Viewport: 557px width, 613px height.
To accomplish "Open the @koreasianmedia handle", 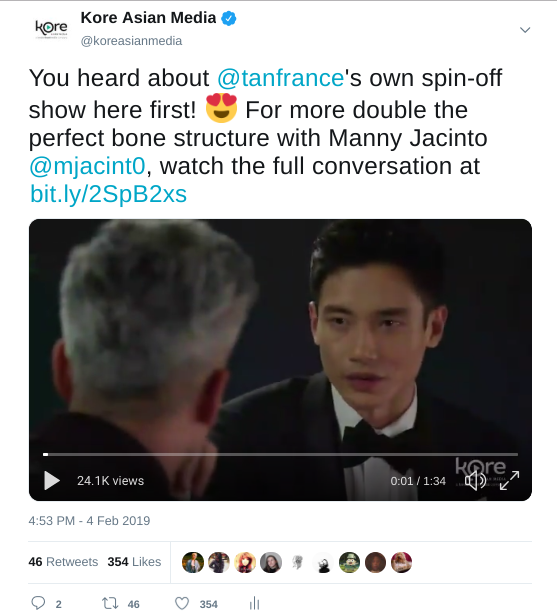I will [x=131, y=41].
